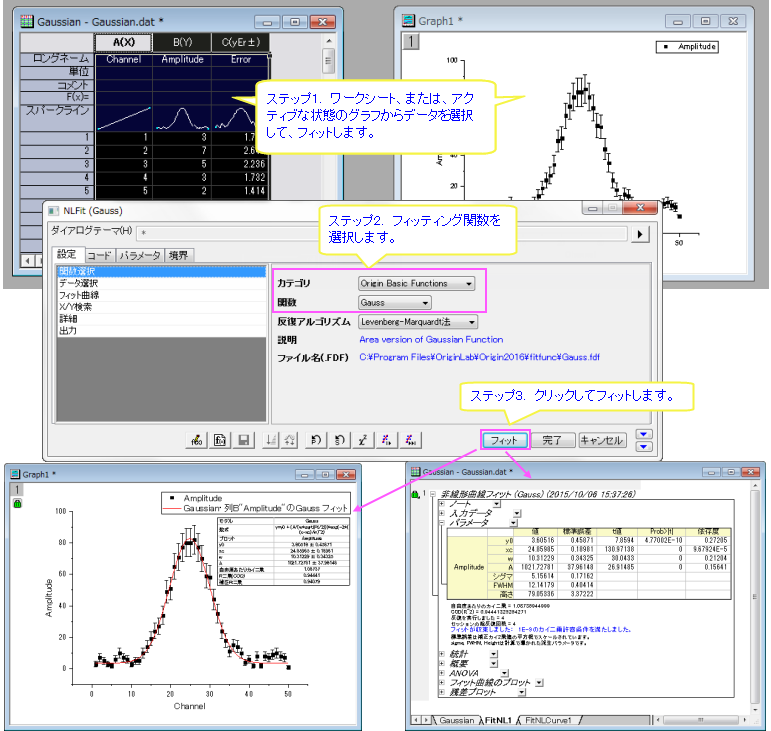Image resolution: width=771 pixels, height=731 pixels.
Task: Expand the ノート node plus box
Action: 442,504
